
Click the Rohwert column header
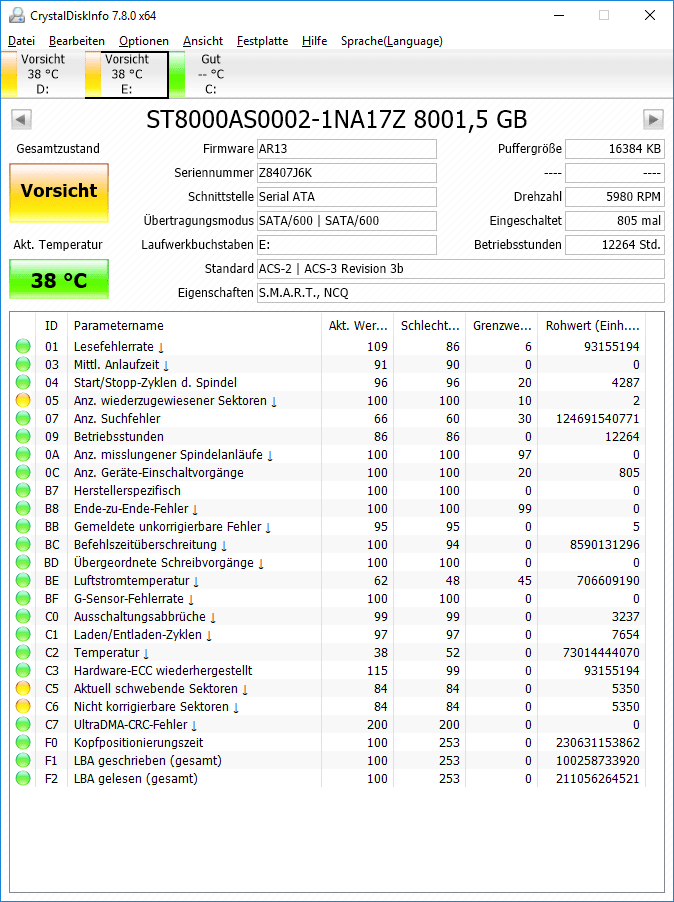592,326
